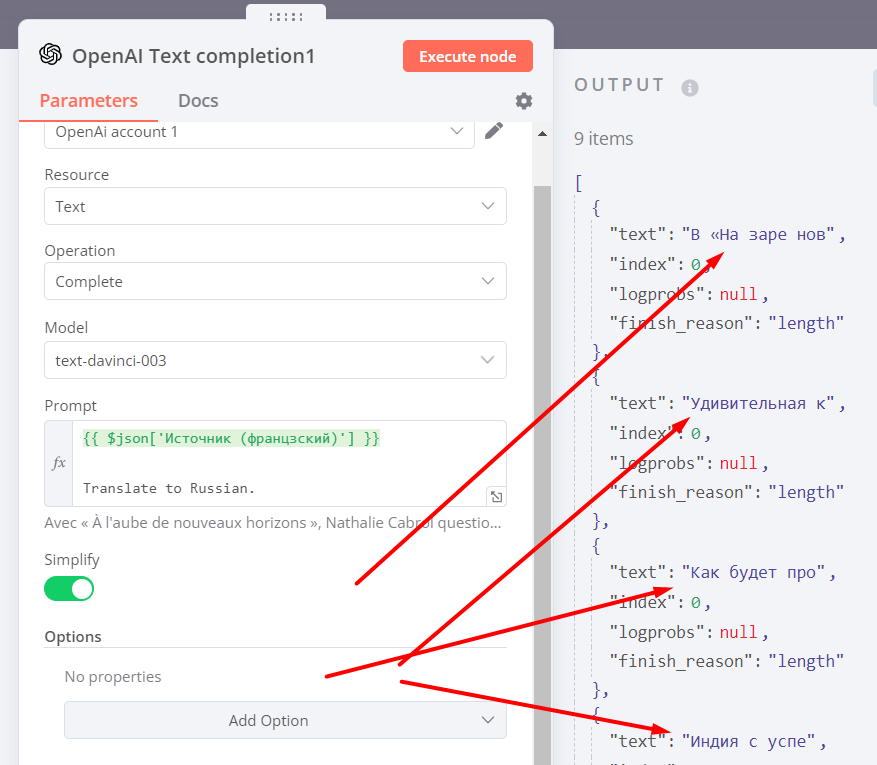Click the scrollbar up arrow

543,133
